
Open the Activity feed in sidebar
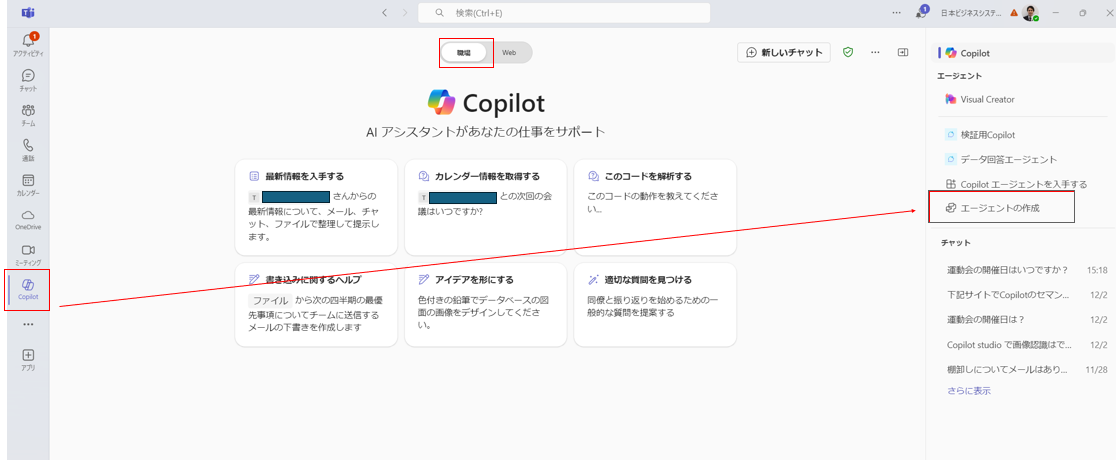click(28, 45)
